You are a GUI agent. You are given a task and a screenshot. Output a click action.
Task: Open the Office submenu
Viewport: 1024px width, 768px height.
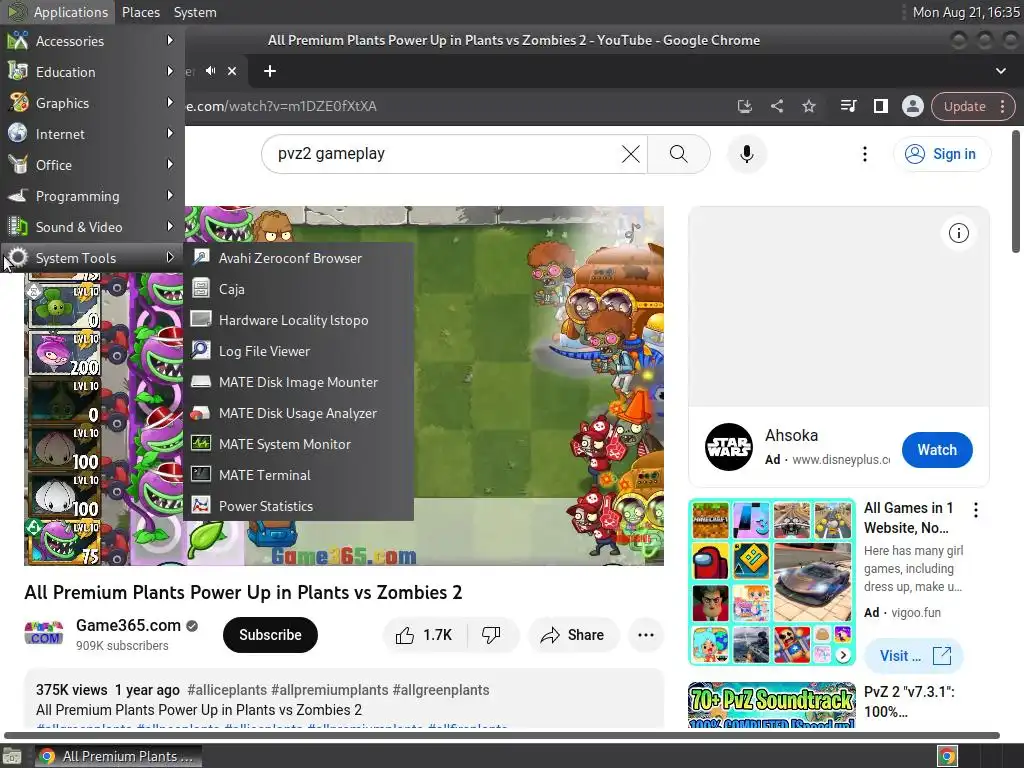(x=92, y=165)
